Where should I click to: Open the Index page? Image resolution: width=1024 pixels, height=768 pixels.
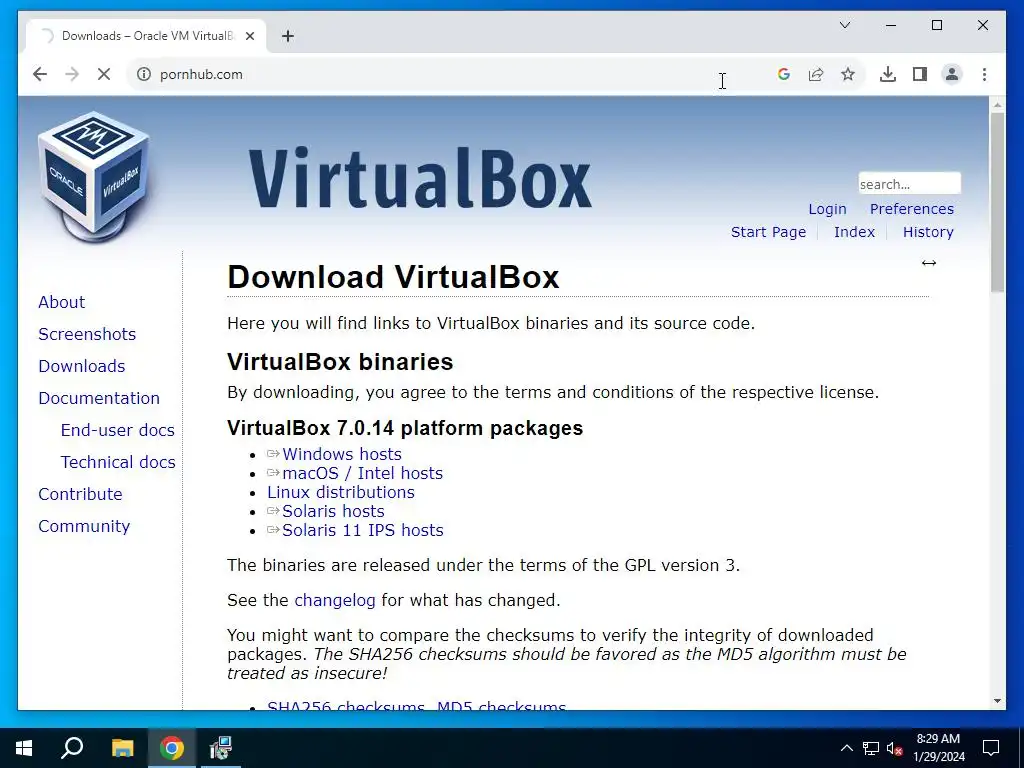854,232
